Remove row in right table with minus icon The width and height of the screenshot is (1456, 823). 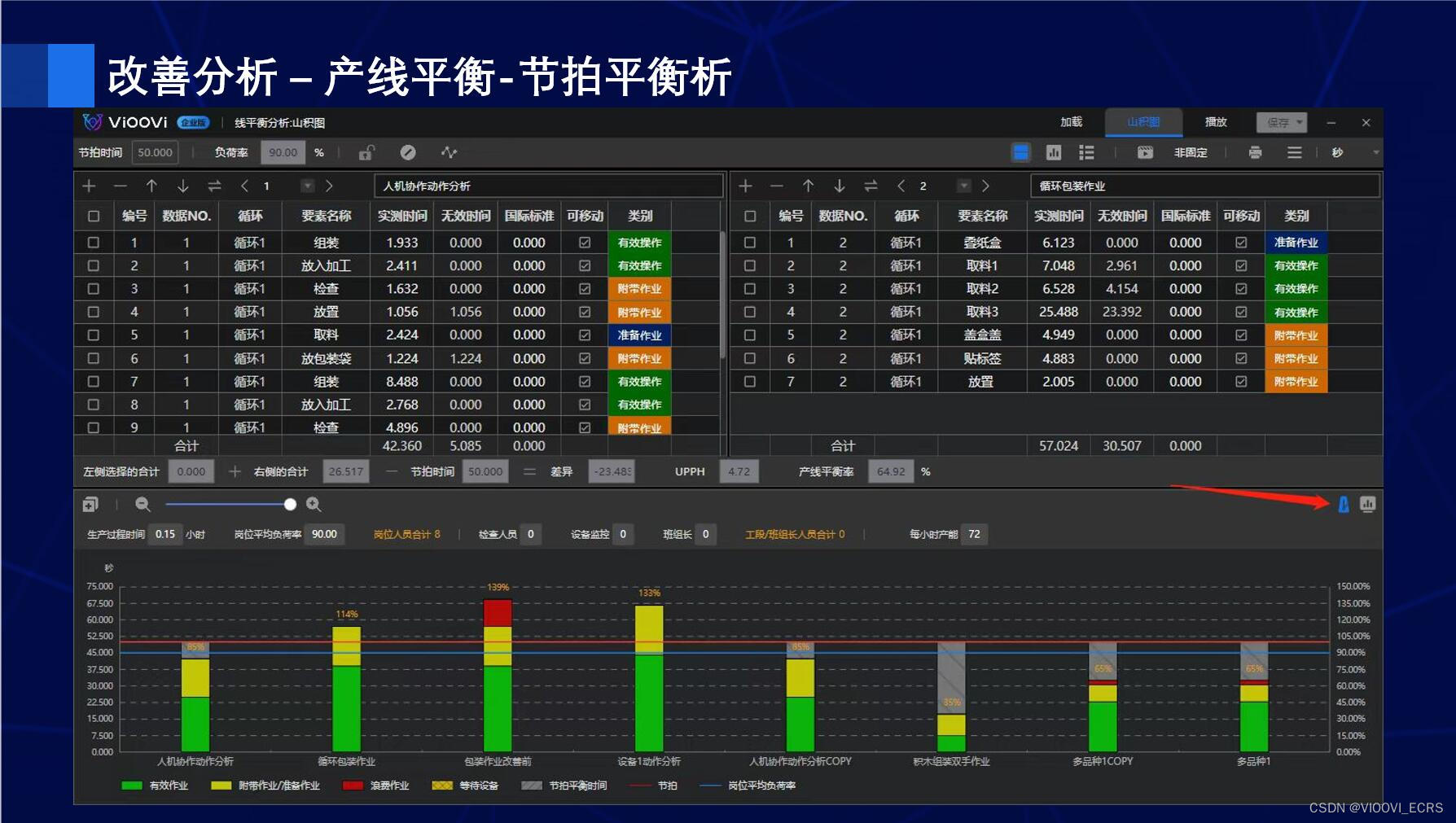tap(777, 186)
